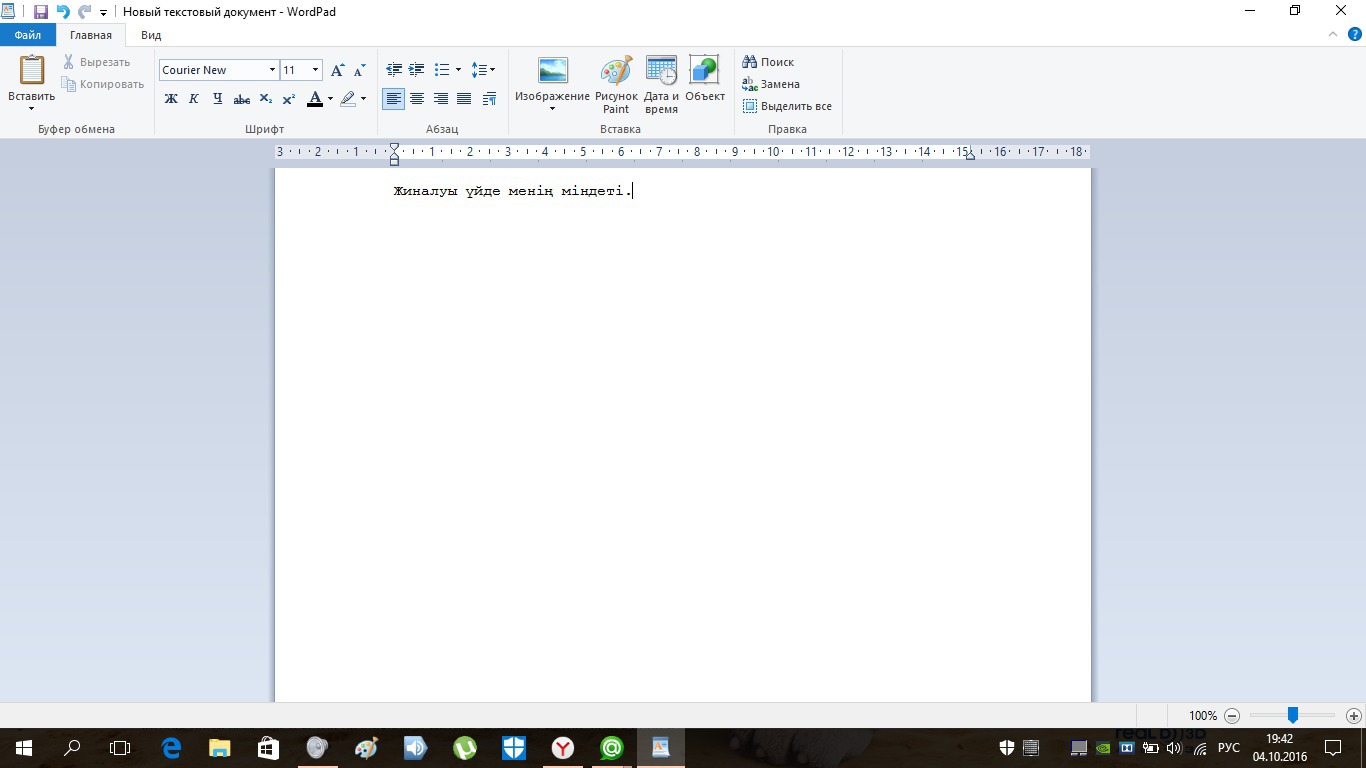The image size is (1366, 768).
Task: Increase the paragraph indent
Action: (x=417, y=70)
